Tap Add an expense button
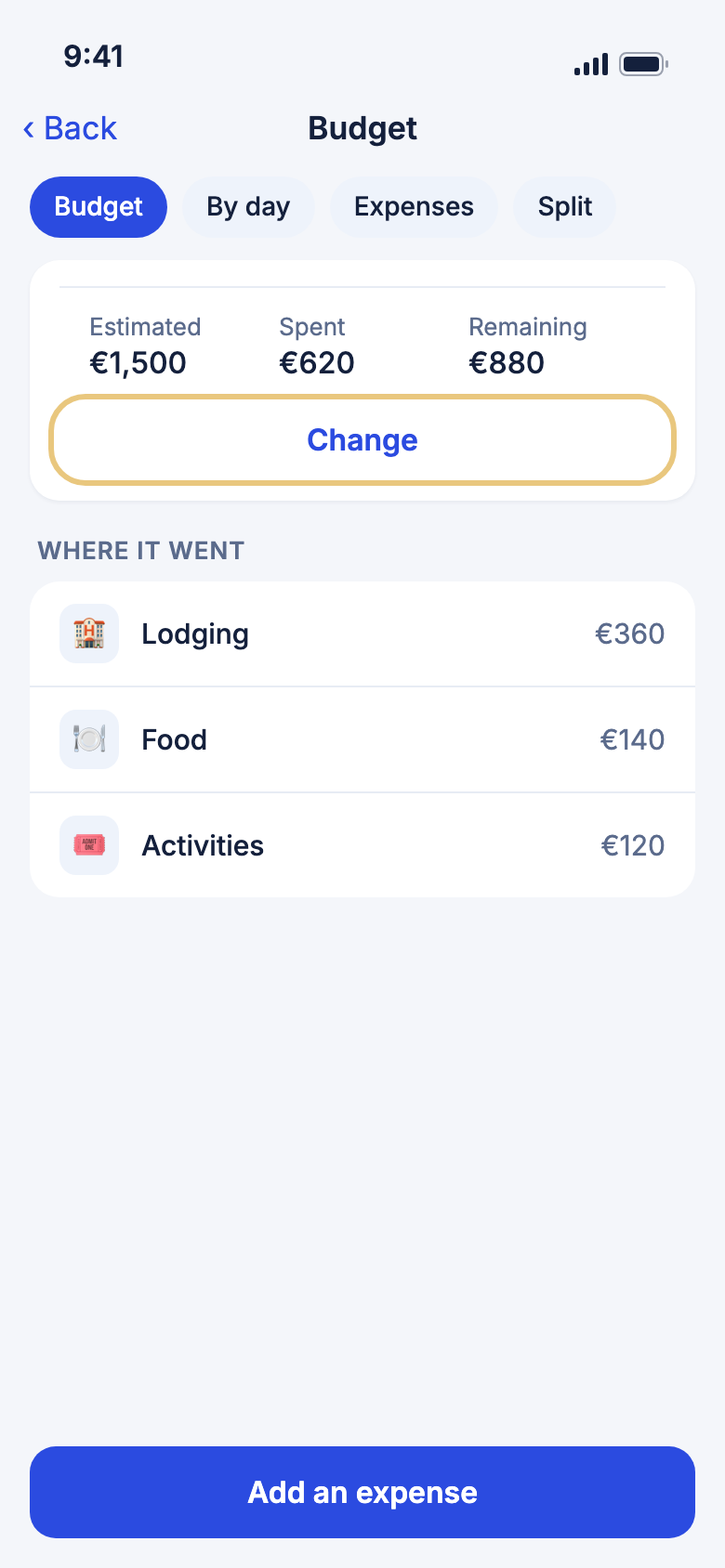This screenshot has width=725, height=1568. (362, 1492)
